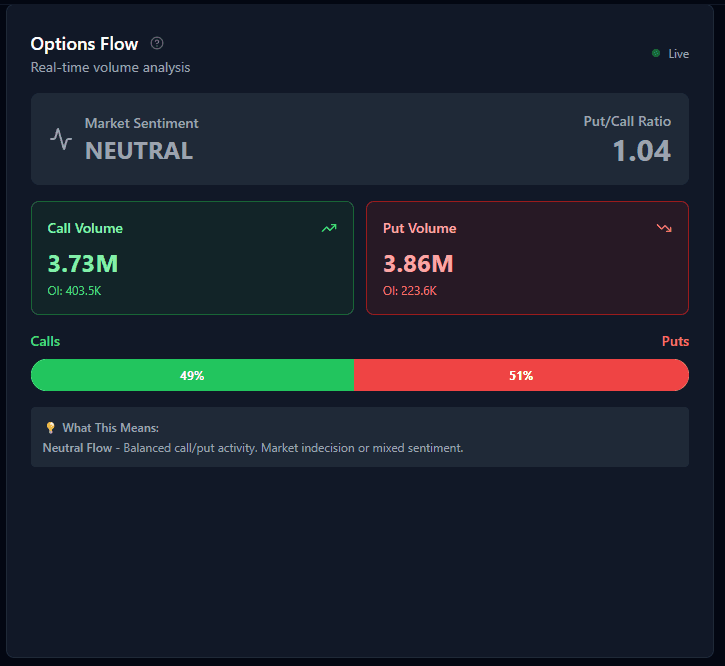This screenshot has width=725, height=666.
Task: Click the pulse icon next to Market Sentiment
Action: click(61, 139)
